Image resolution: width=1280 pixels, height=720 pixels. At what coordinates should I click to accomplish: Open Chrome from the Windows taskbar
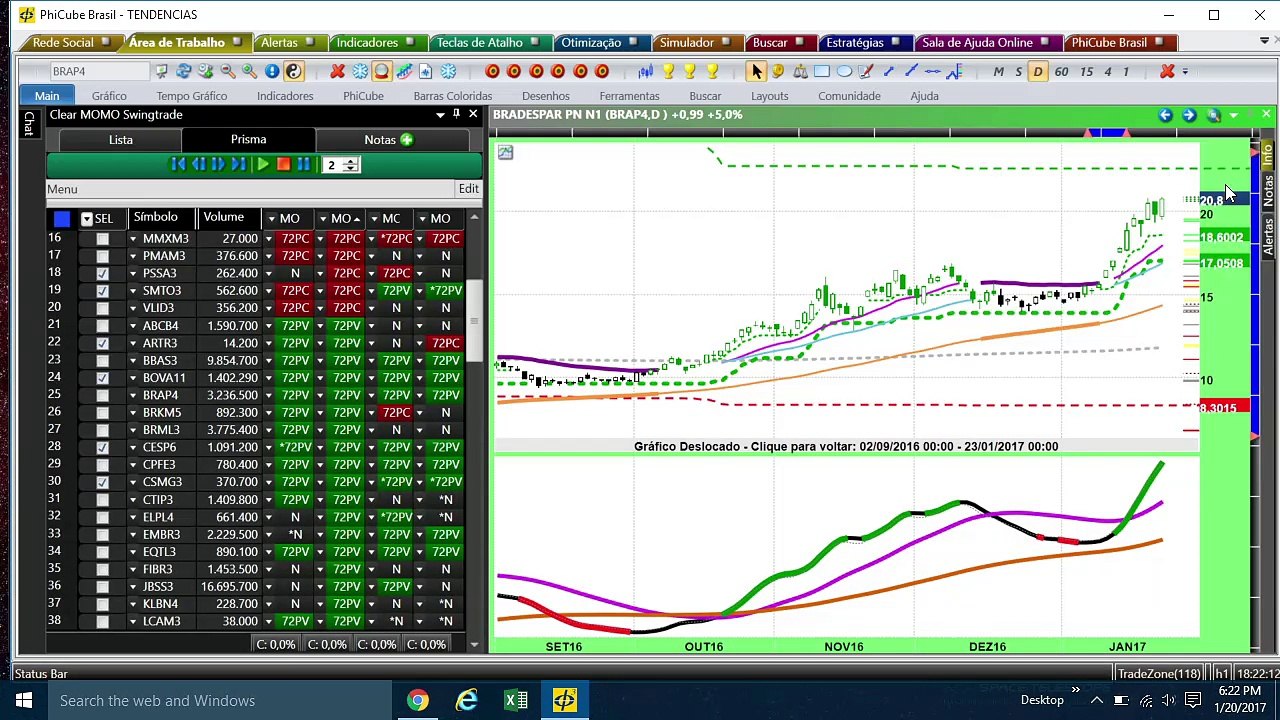tap(418, 700)
